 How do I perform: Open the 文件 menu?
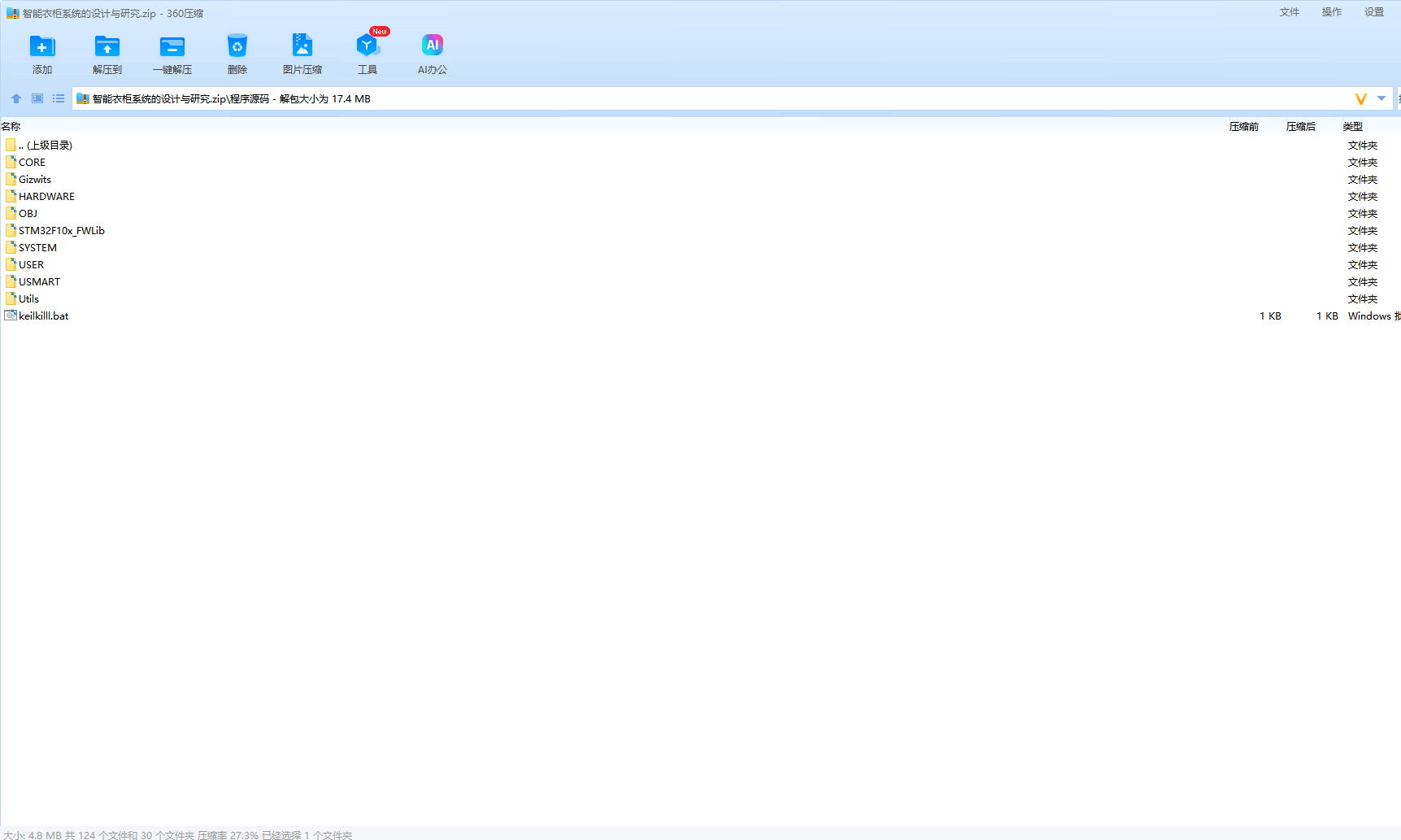coord(1289,12)
